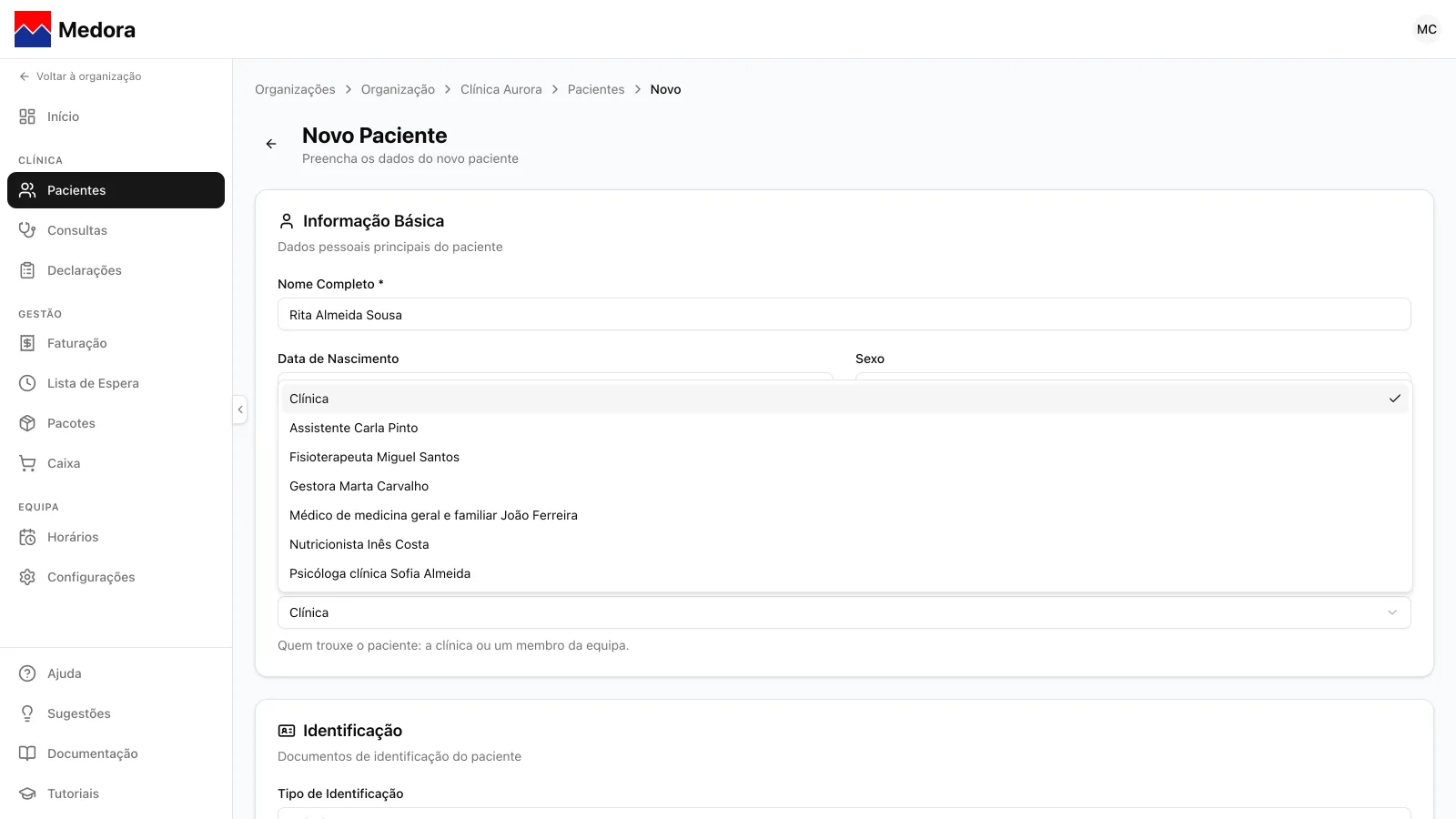1456x819 pixels.
Task: Open Lista de Espera clock icon
Action: pyautogui.click(x=27, y=383)
